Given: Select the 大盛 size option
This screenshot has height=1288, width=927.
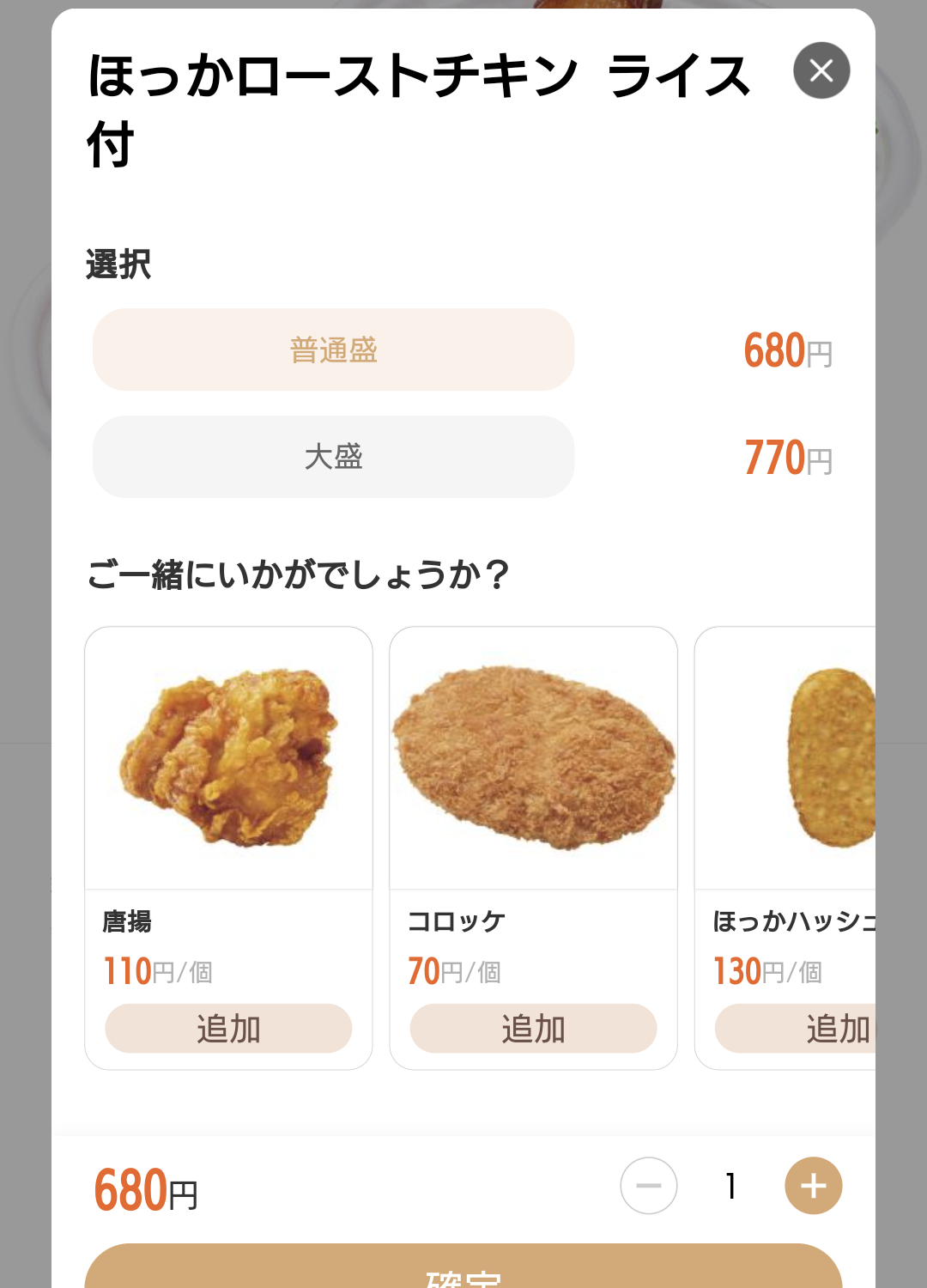Looking at the screenshot, I should point(333,457).
